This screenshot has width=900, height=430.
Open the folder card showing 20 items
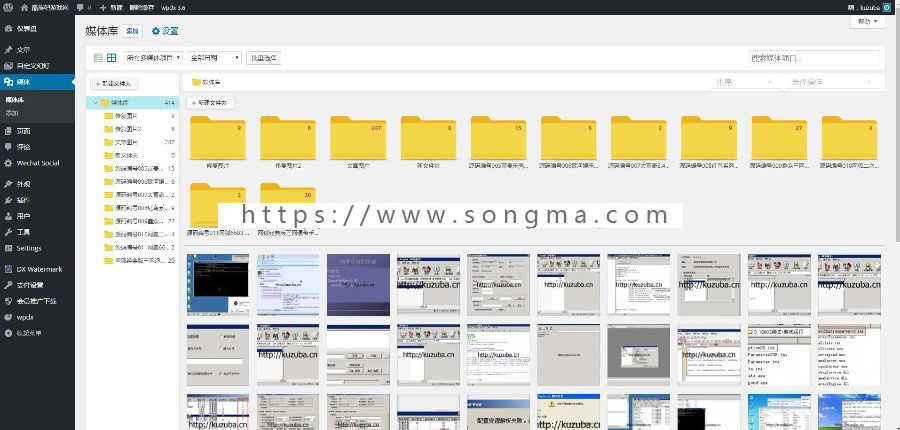(288, 210)
